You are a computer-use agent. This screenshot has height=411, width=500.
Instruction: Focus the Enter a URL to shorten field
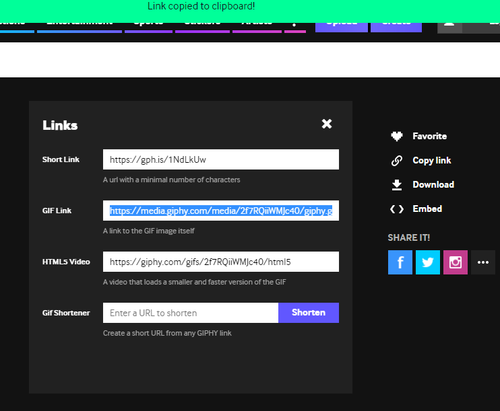(x=191, y=313)
